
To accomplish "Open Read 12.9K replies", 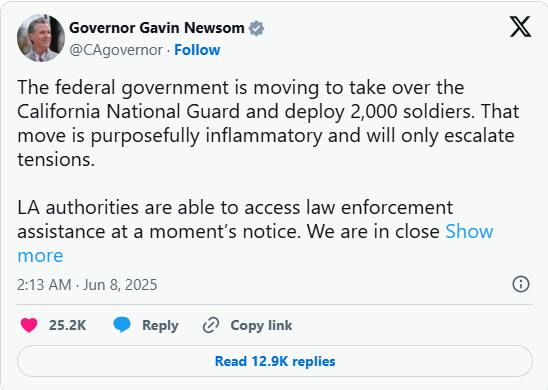I will tap(275, 361).
